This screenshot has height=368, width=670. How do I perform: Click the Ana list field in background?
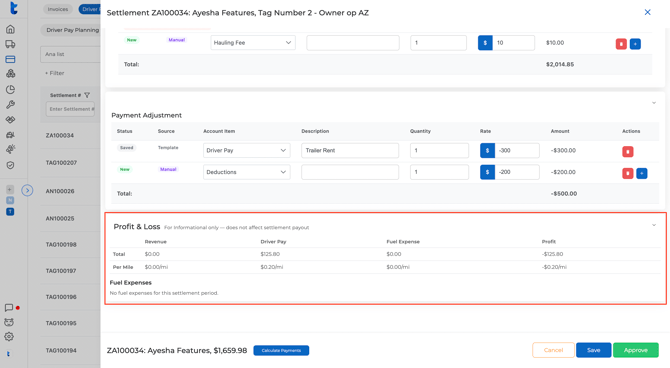tap(71, 54)
